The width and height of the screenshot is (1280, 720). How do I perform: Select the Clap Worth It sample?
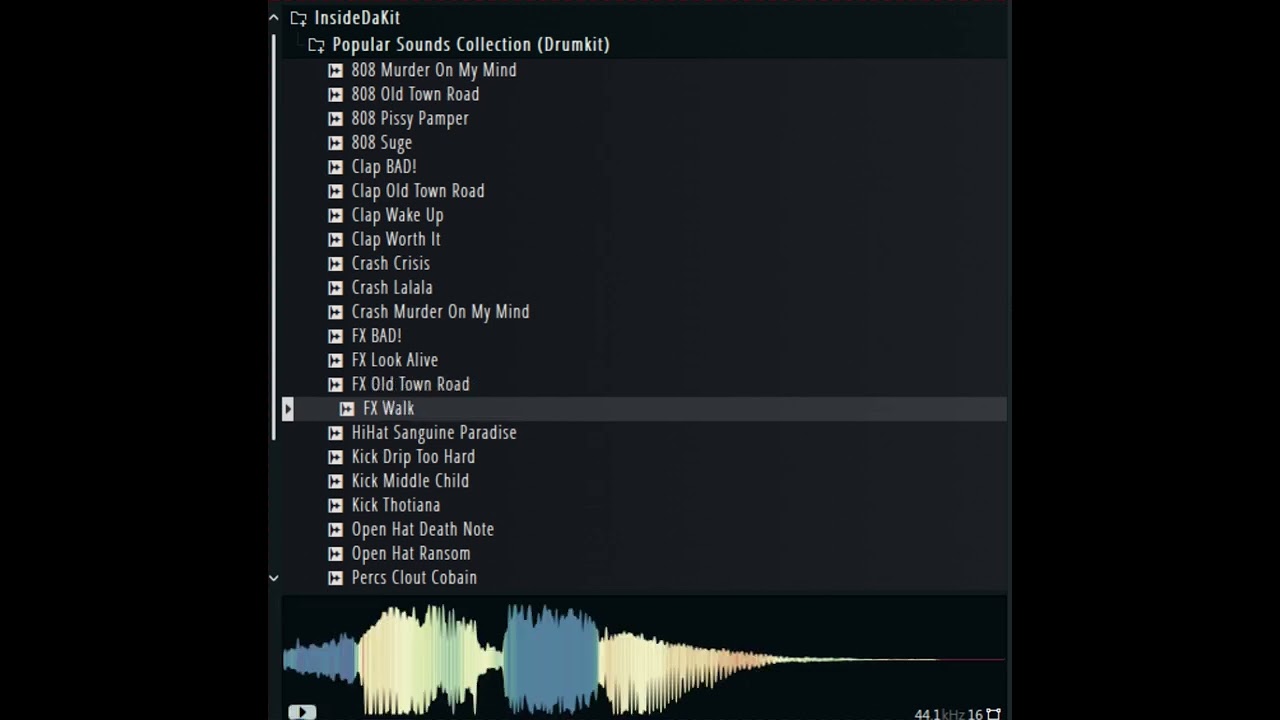coord(396,239)
